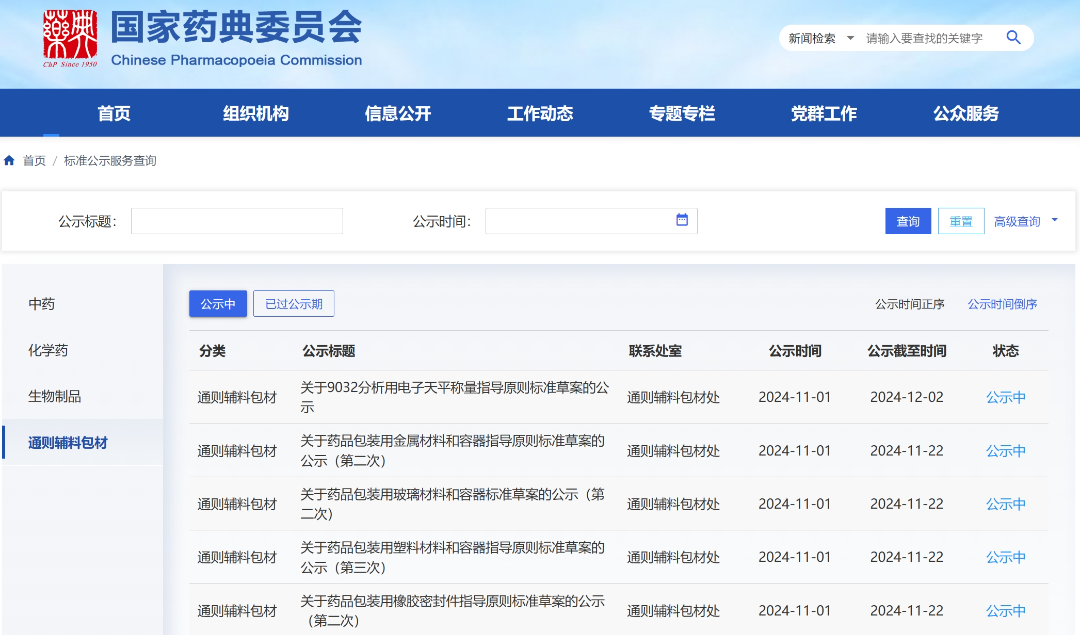This screenshot has height=635, width=1080.
Task: Focus the 公示时间 date input field
Action: tap(591, 221)
